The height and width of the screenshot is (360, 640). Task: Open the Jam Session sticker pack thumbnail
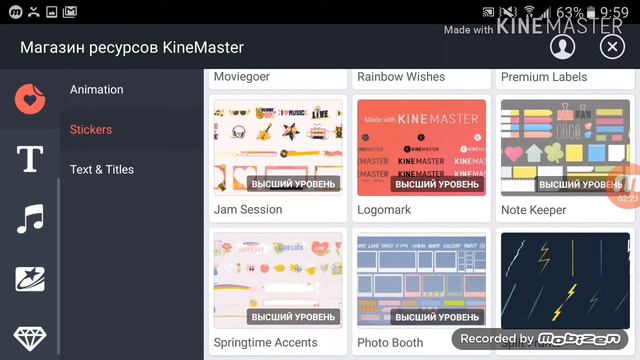coord(278,148)
